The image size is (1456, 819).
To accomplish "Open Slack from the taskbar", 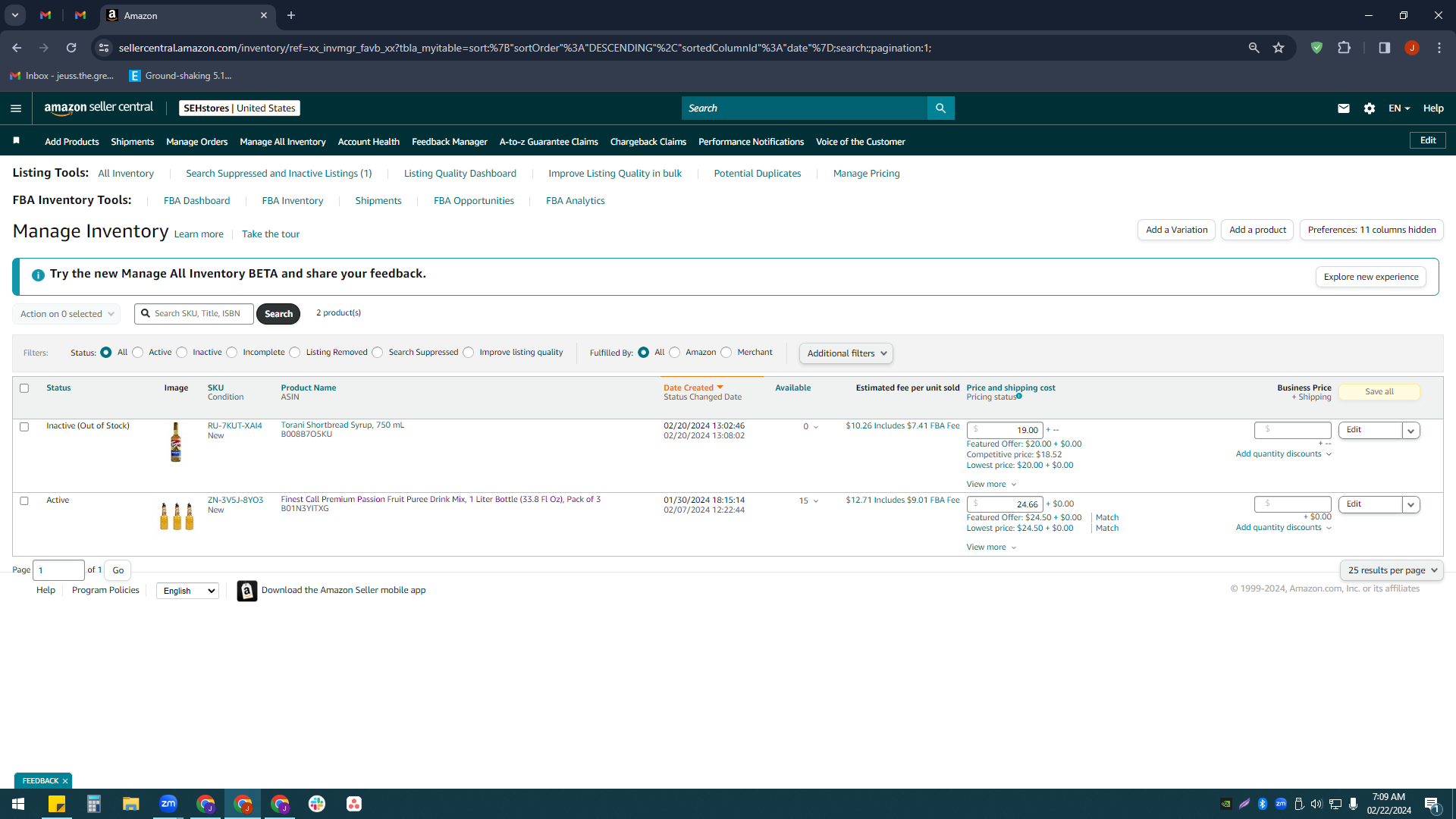I will tap(317, 804).
